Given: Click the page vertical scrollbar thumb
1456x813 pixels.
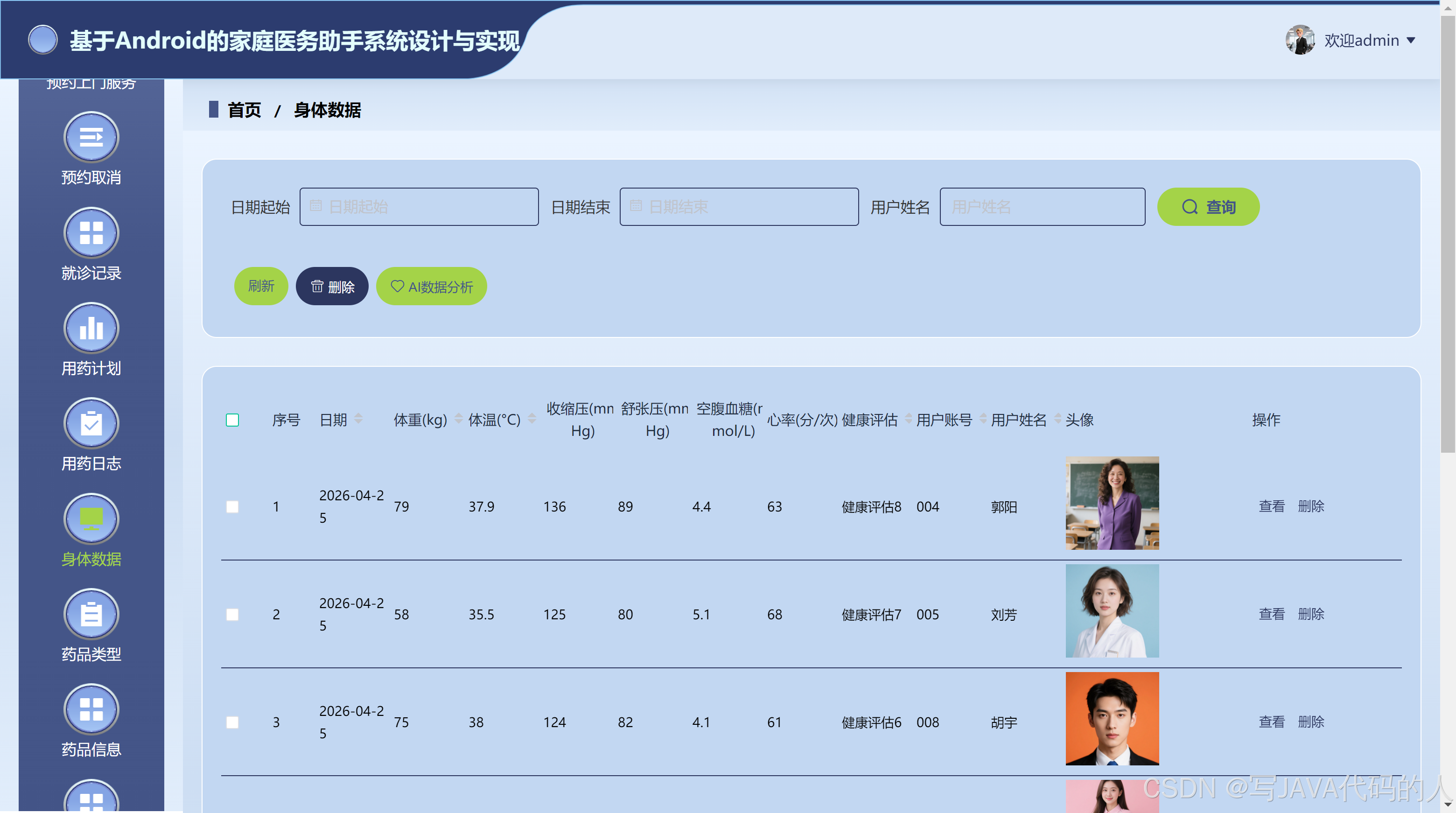Looking at the screenshot, I should point(1448,235).
